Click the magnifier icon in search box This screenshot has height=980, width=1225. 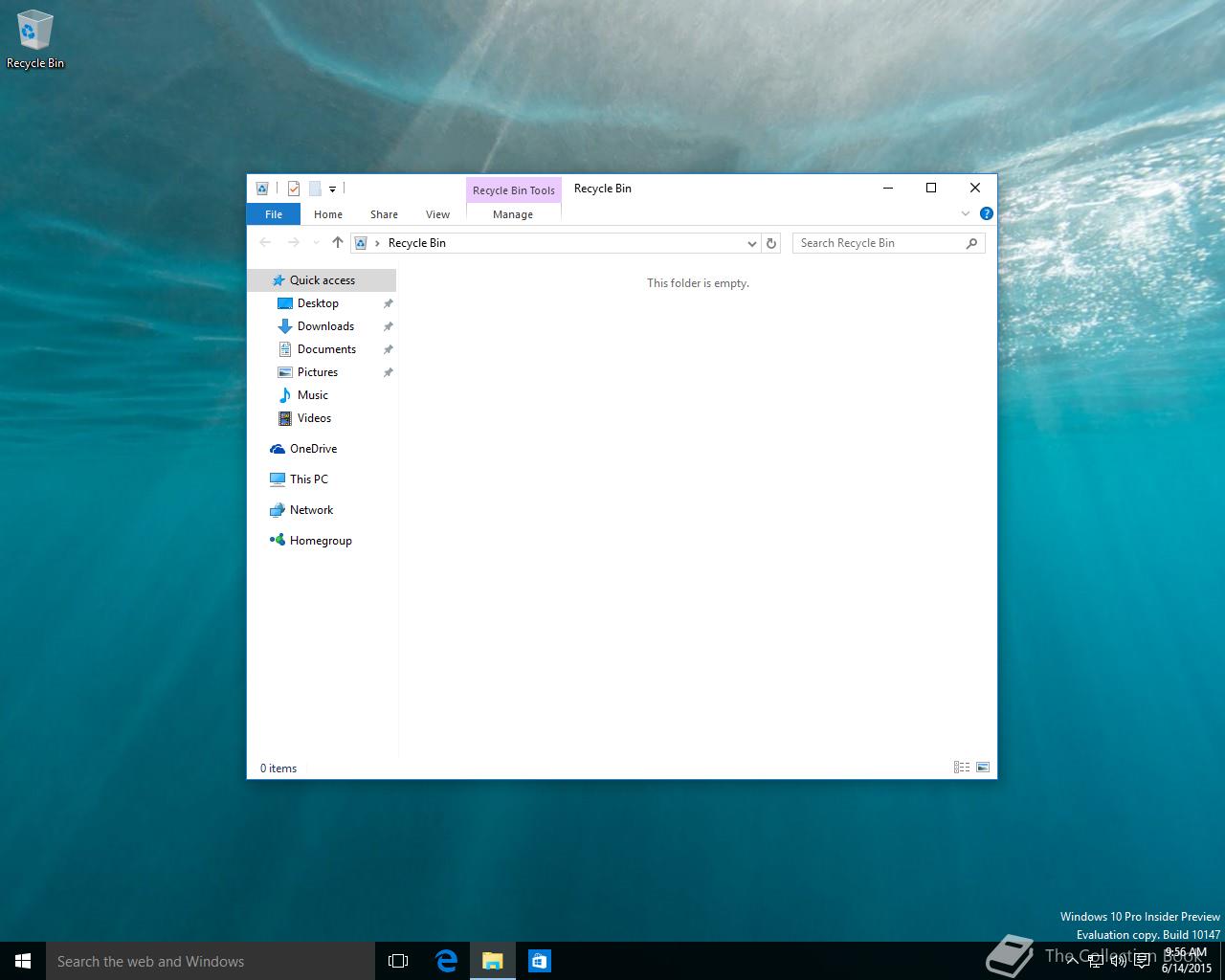[x=971, y=243]
